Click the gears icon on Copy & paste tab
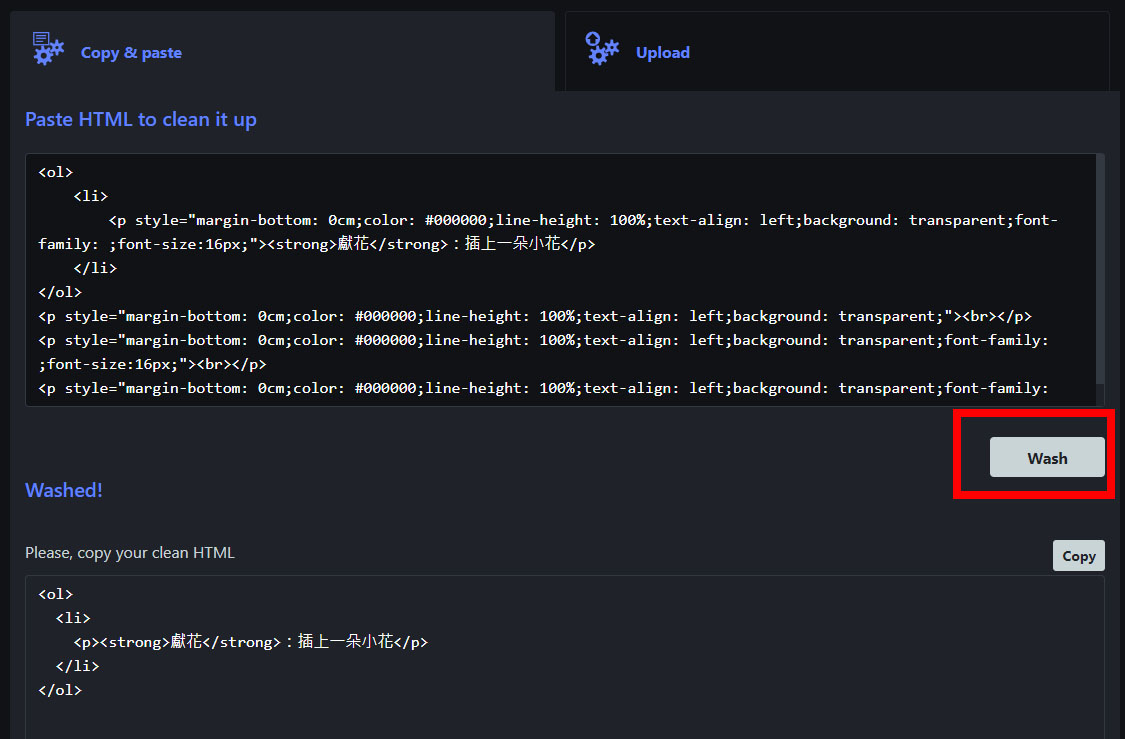 coord(47,49)
